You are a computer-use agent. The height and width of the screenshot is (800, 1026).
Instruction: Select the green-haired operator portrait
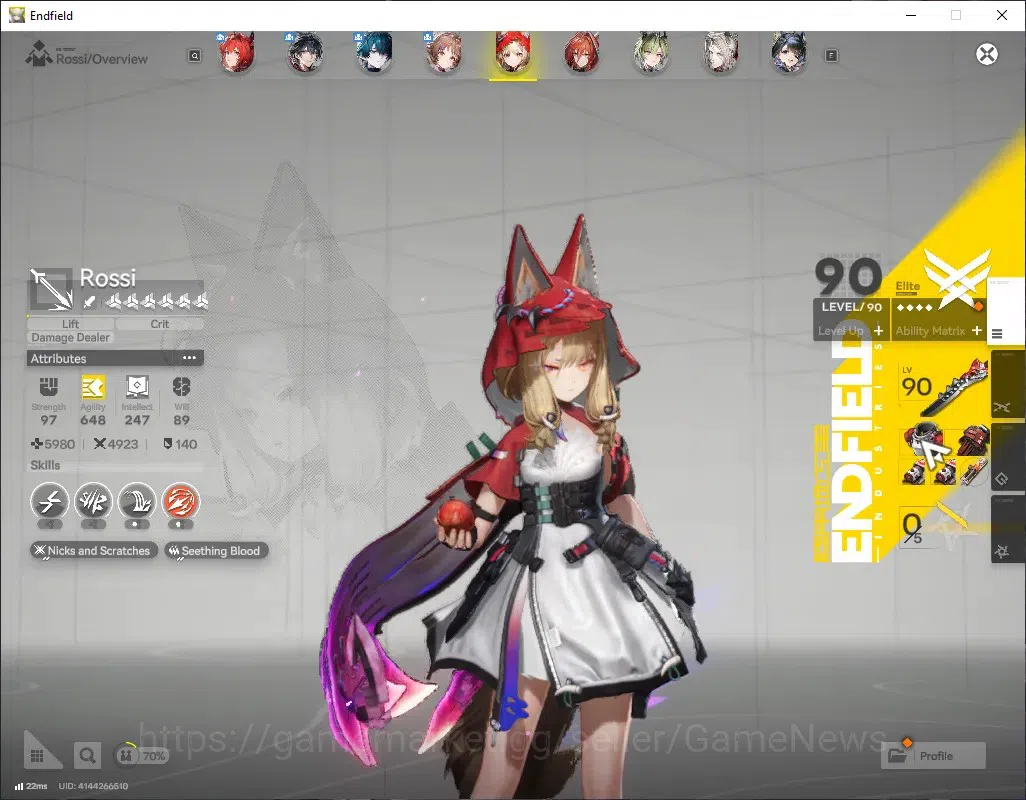click(x=651, y=52)
